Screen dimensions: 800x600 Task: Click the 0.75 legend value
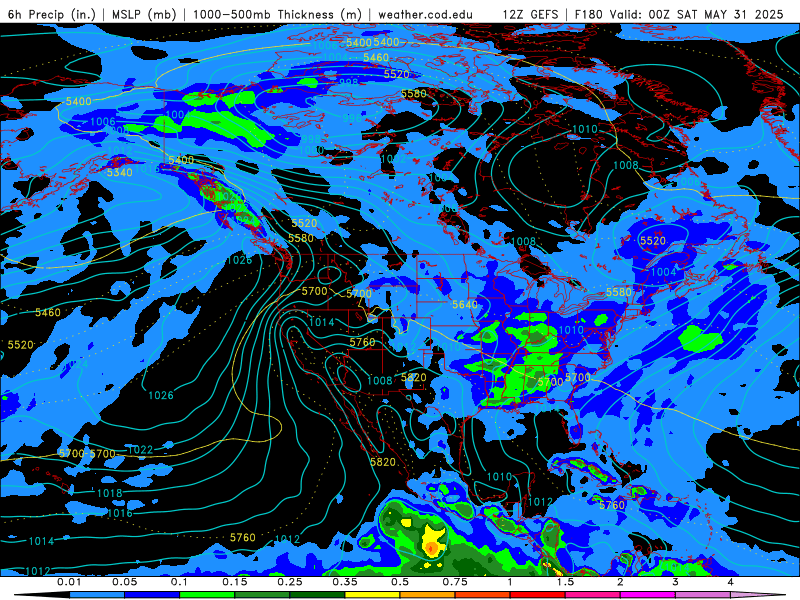455,582
